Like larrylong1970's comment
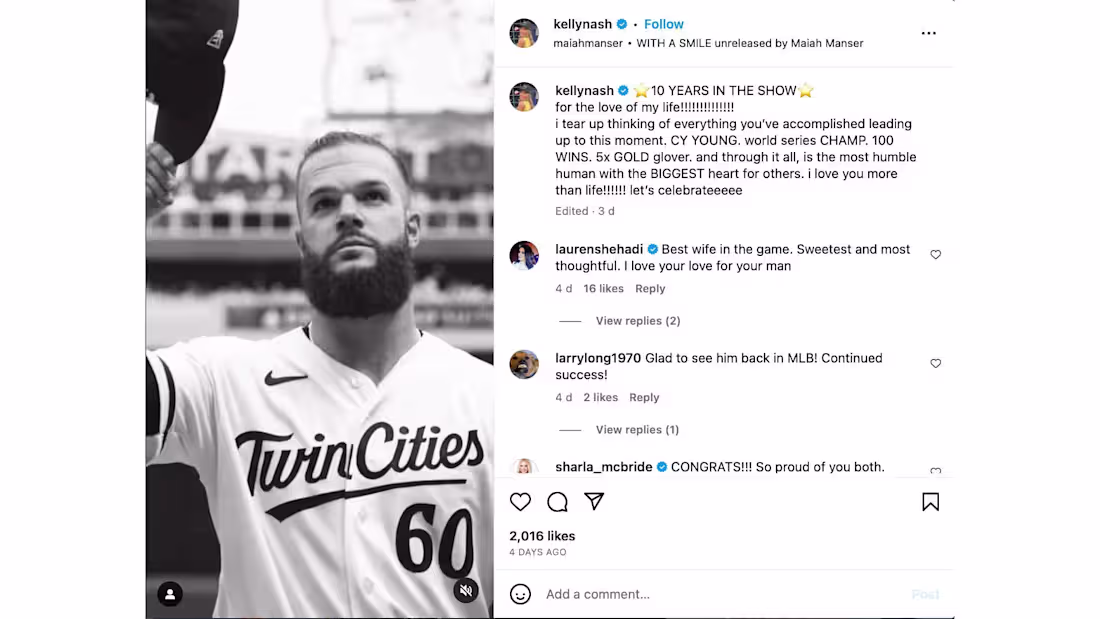This screenshot has height=619, width=1100. click(936, 364)
